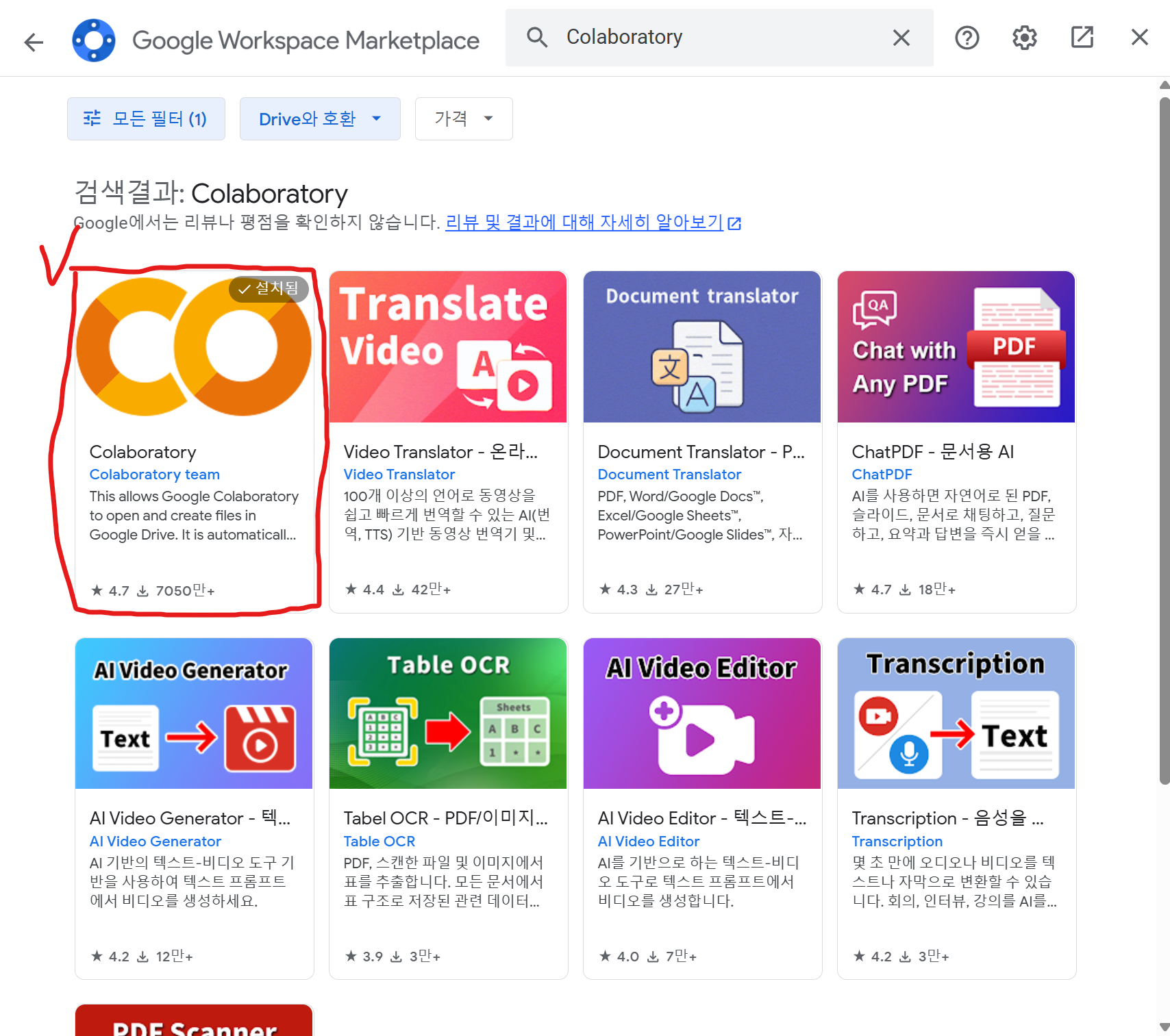This screenshot has width=1170, height=1036.
Task: Click the search magnifier icon
Action: tap(537, 38)
